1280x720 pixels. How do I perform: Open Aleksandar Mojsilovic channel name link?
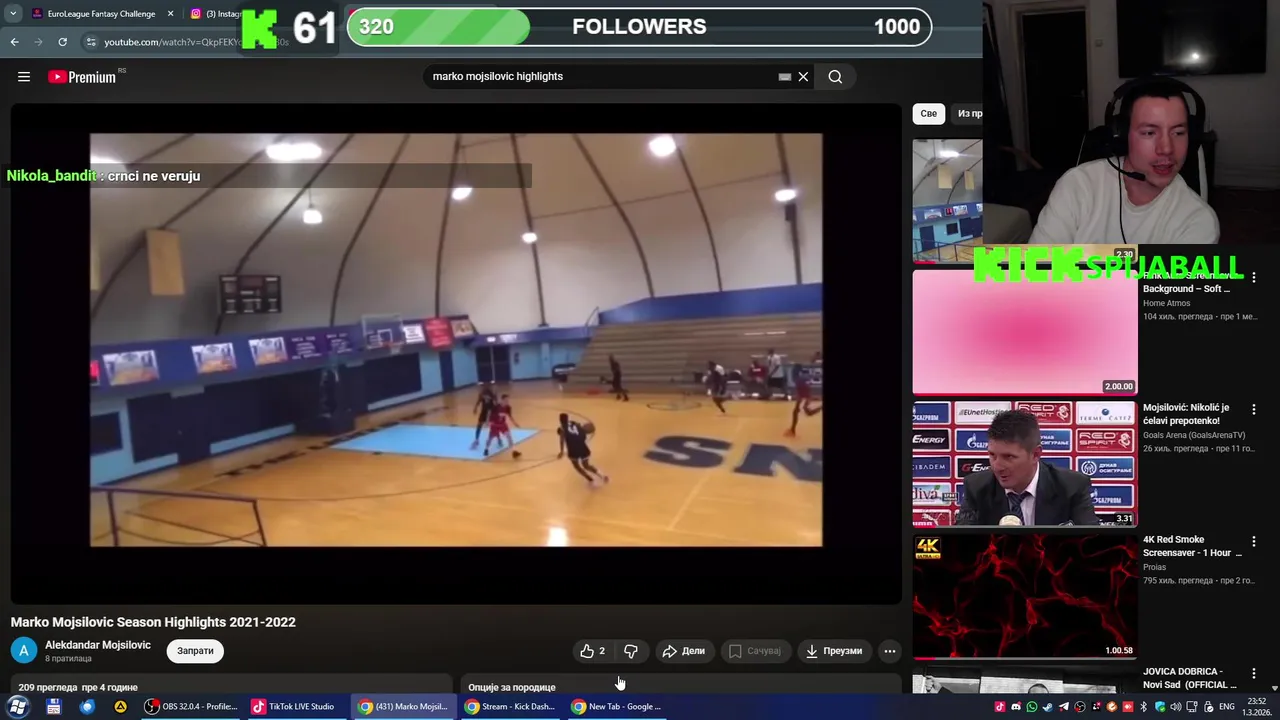(98, 645)
